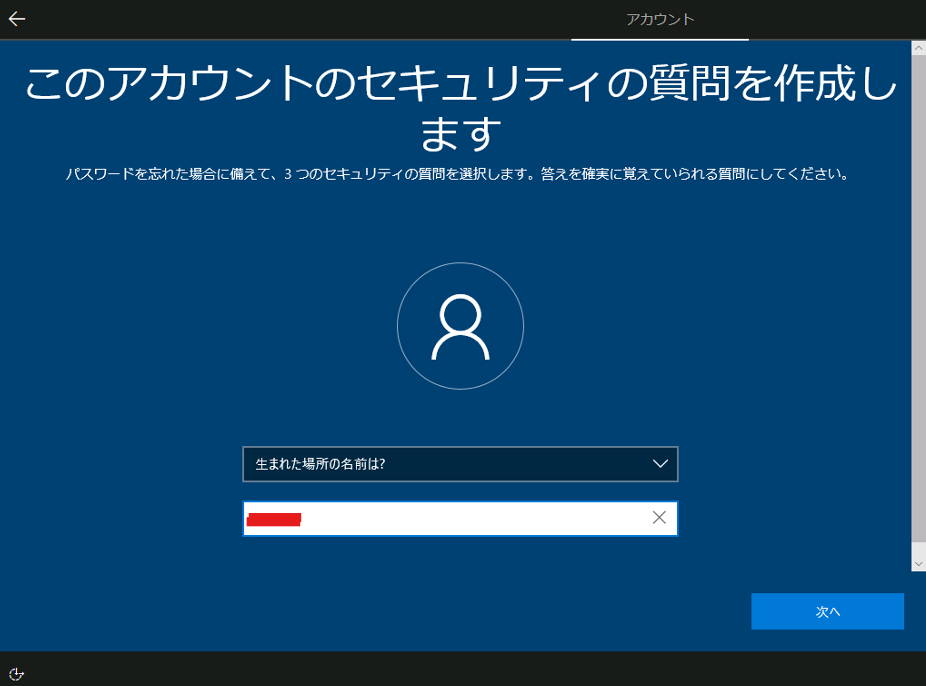Click the user avatar circle
The image size is (926, 686).
click(460, 326)
